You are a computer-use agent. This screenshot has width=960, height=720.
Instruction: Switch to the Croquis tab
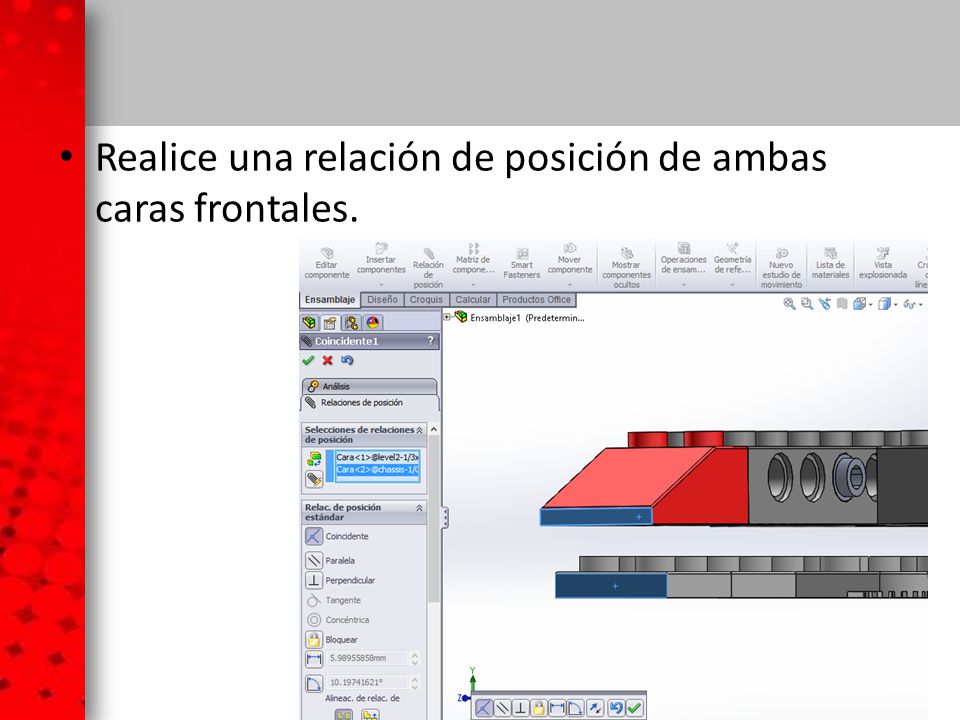point(426,299)
